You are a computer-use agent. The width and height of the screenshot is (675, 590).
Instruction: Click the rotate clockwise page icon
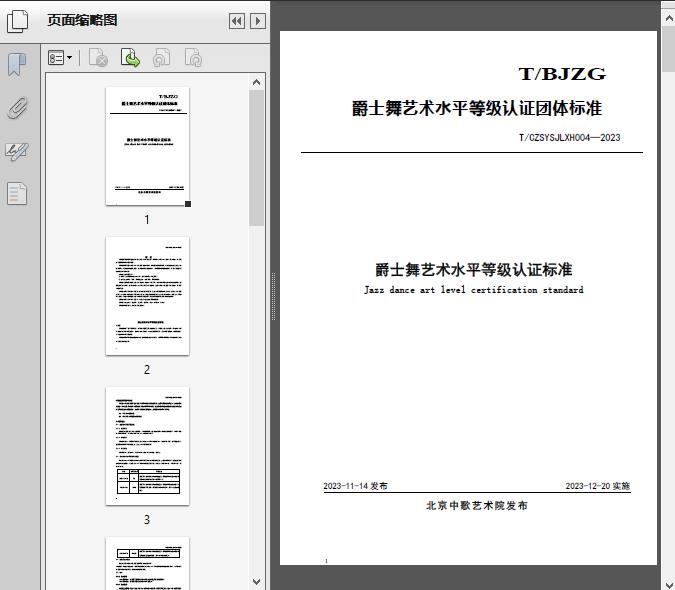coord(193,59)
